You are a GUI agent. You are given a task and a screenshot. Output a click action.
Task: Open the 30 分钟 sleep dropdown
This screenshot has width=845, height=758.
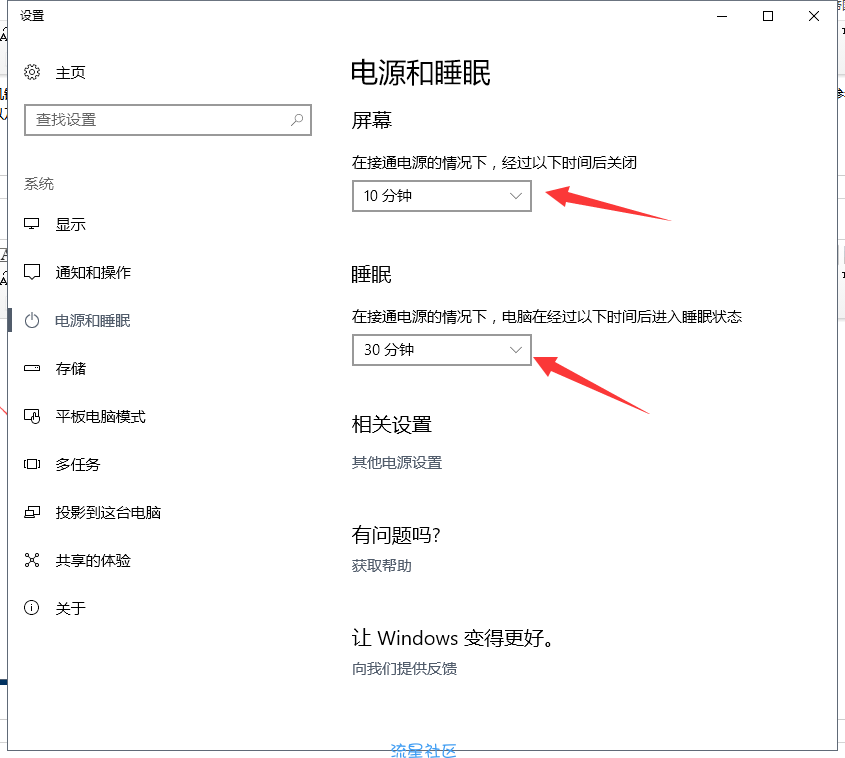coord(442,350)
